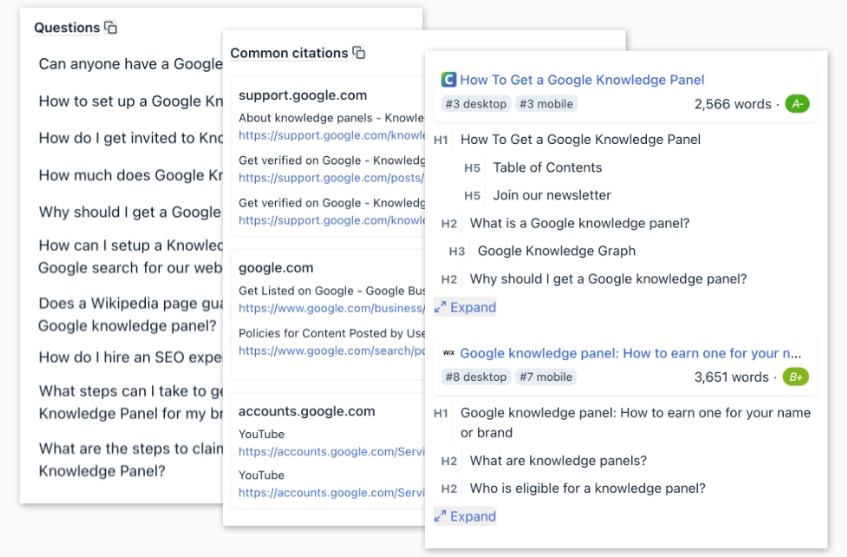Expand the Wix article's heading outline
847x557 pixels.
tap(465, 516)
